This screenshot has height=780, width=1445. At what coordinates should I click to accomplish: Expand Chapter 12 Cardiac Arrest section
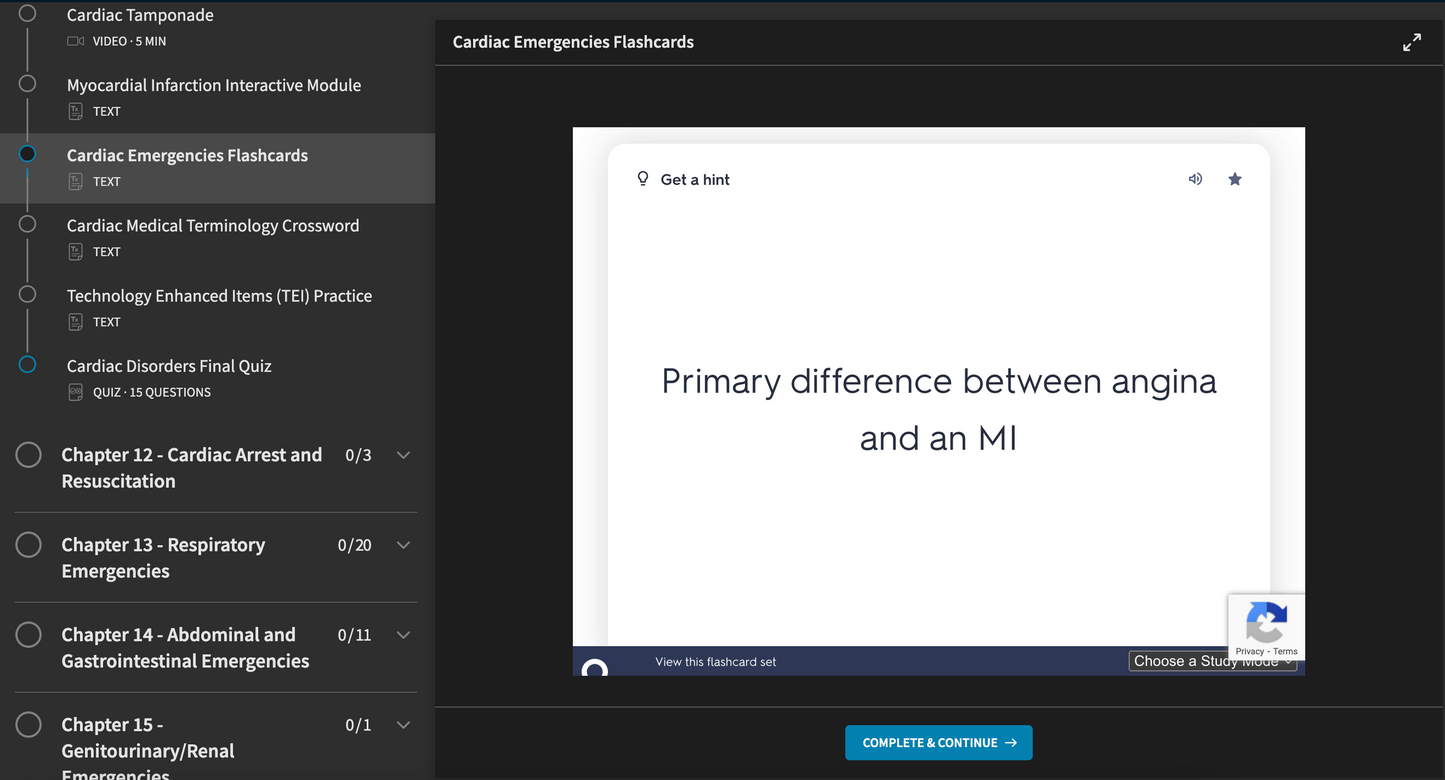[x=403, y=455]
